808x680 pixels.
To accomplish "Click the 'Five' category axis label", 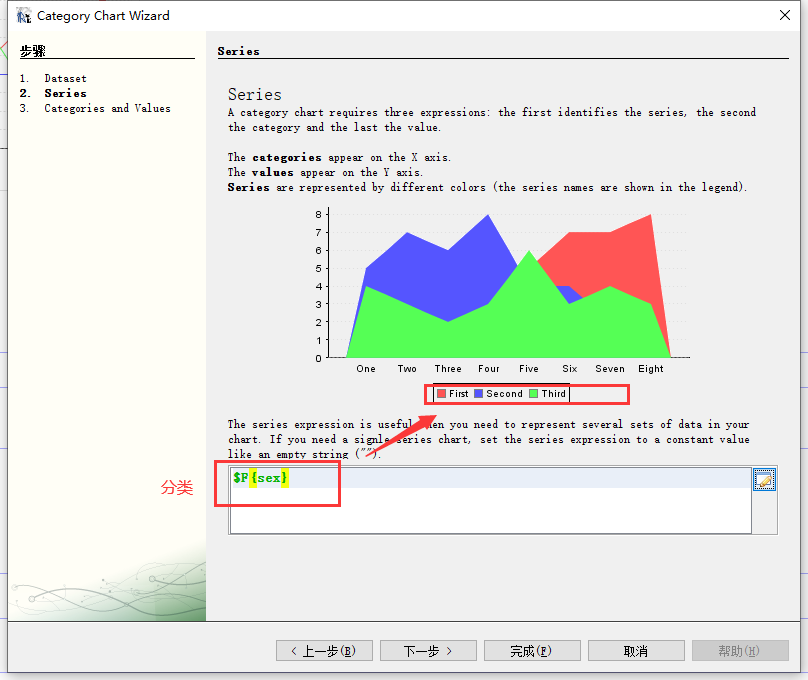I will 529,369.
